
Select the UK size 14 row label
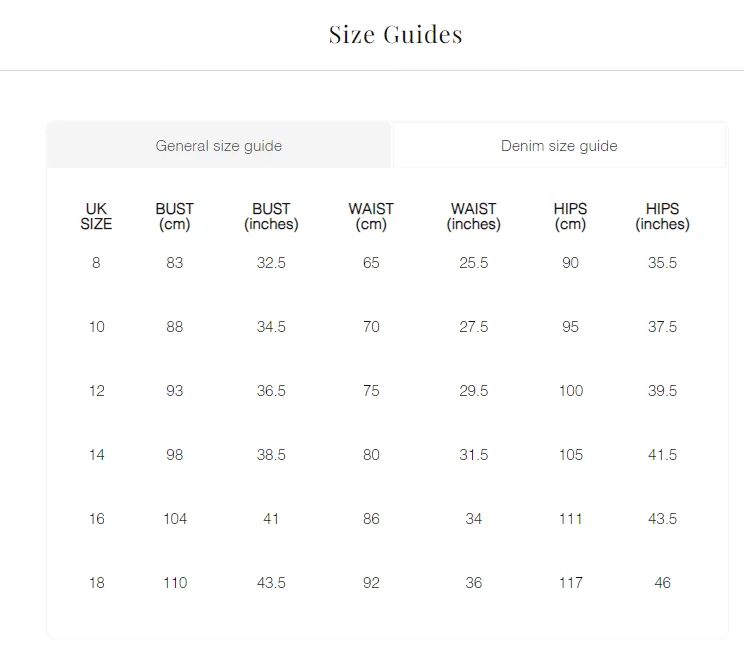click(97, 455)
